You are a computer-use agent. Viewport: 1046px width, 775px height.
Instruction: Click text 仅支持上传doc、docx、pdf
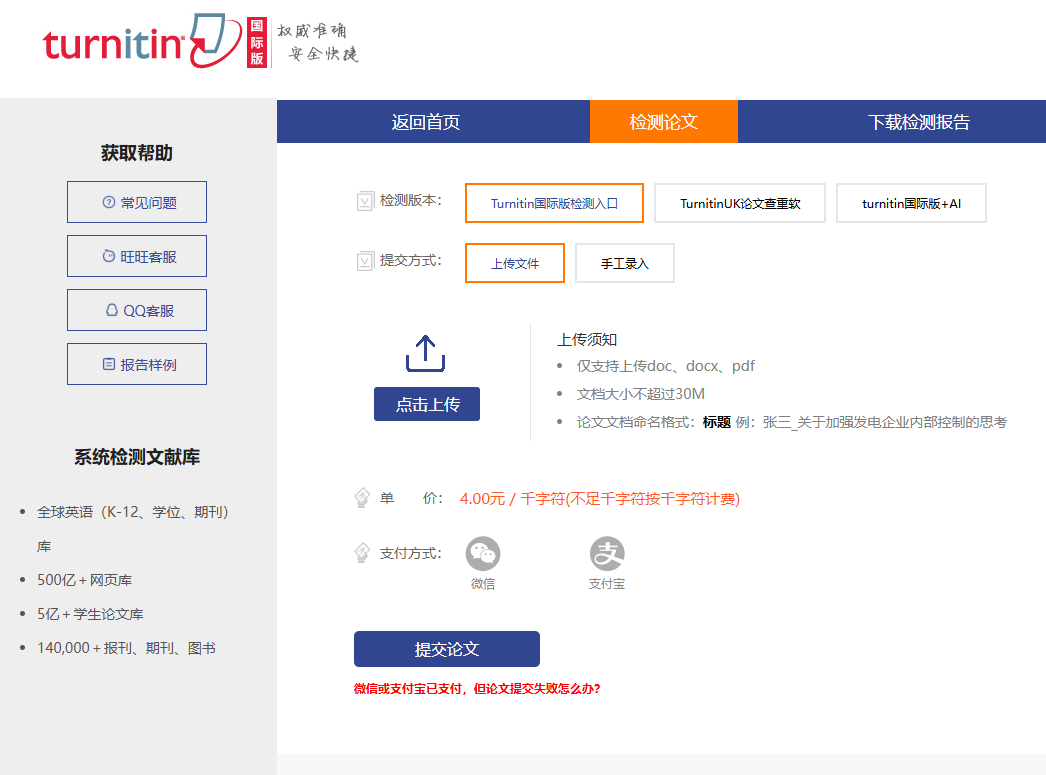tap(666, 366)
